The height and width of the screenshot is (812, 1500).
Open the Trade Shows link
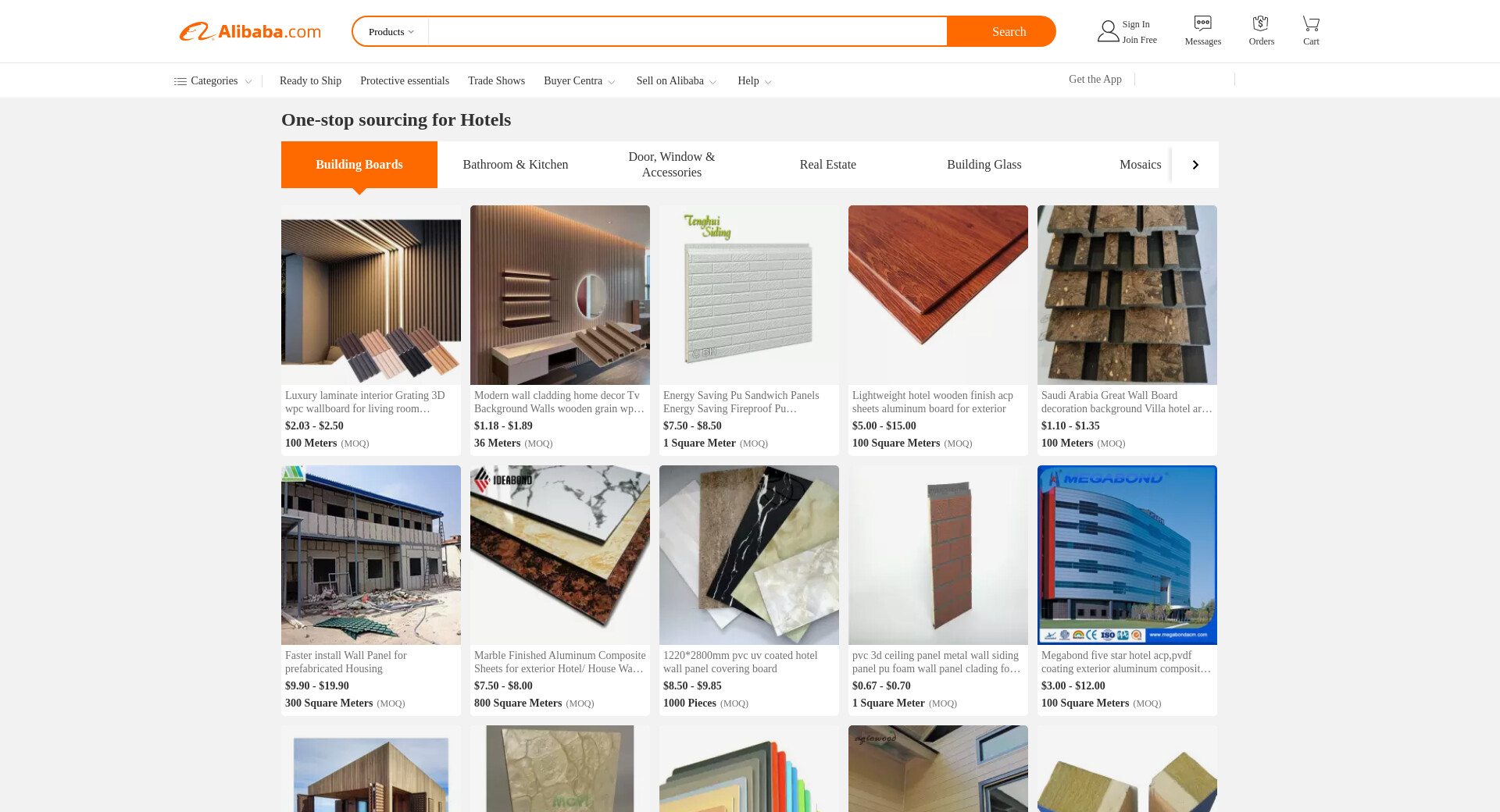[x=496, y=81]
